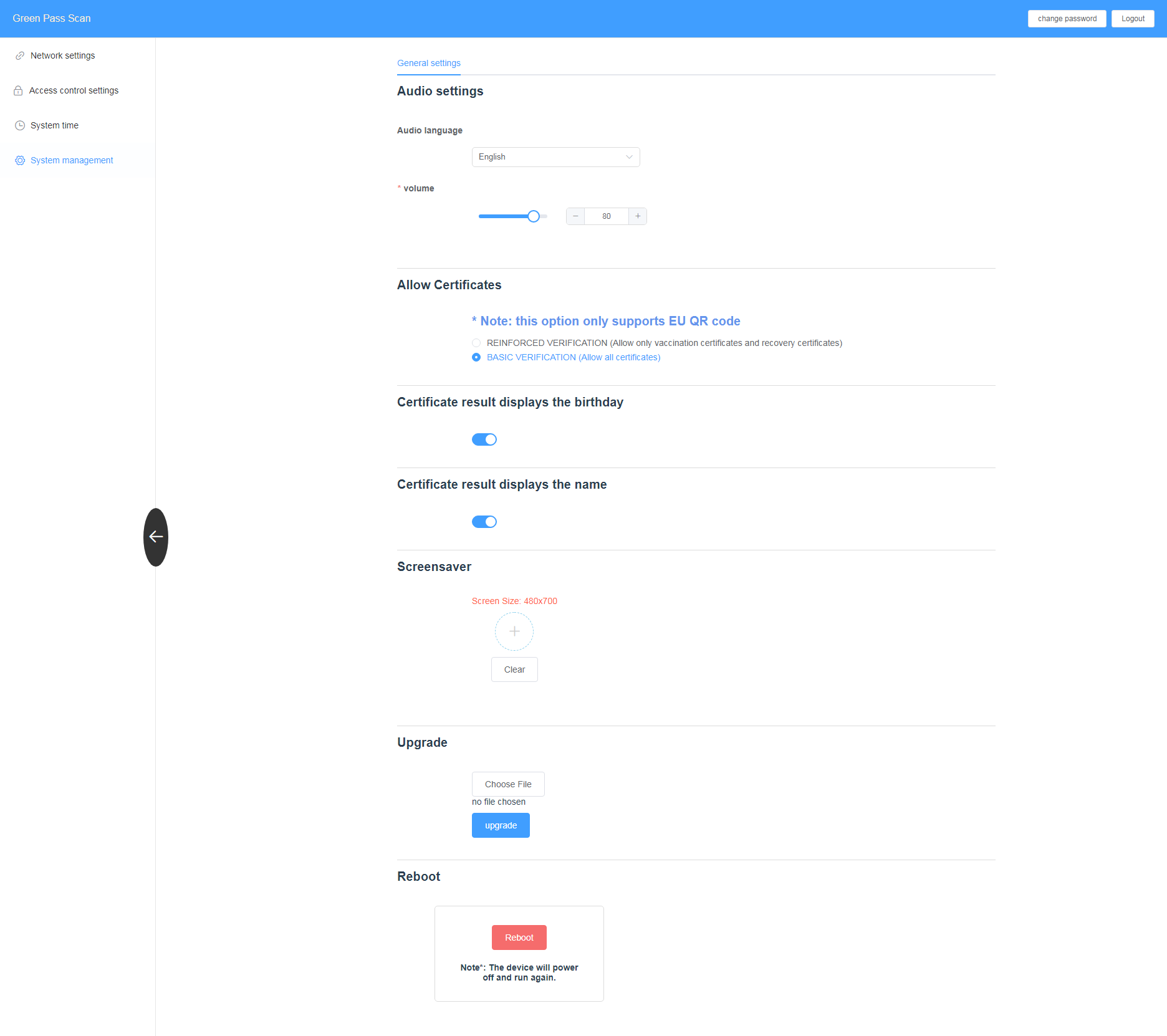The width and height of the screenshot is (1167, 1036).
Task: Click the 'Screen Size: 480x700' text
Action: click(x=514, y=601)
